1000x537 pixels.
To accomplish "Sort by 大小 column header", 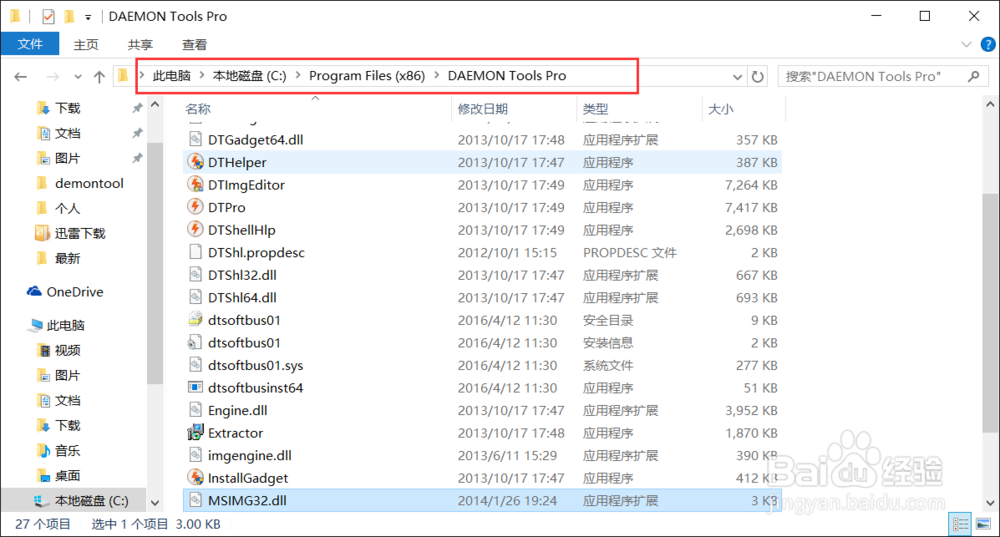I will (721, 109).
